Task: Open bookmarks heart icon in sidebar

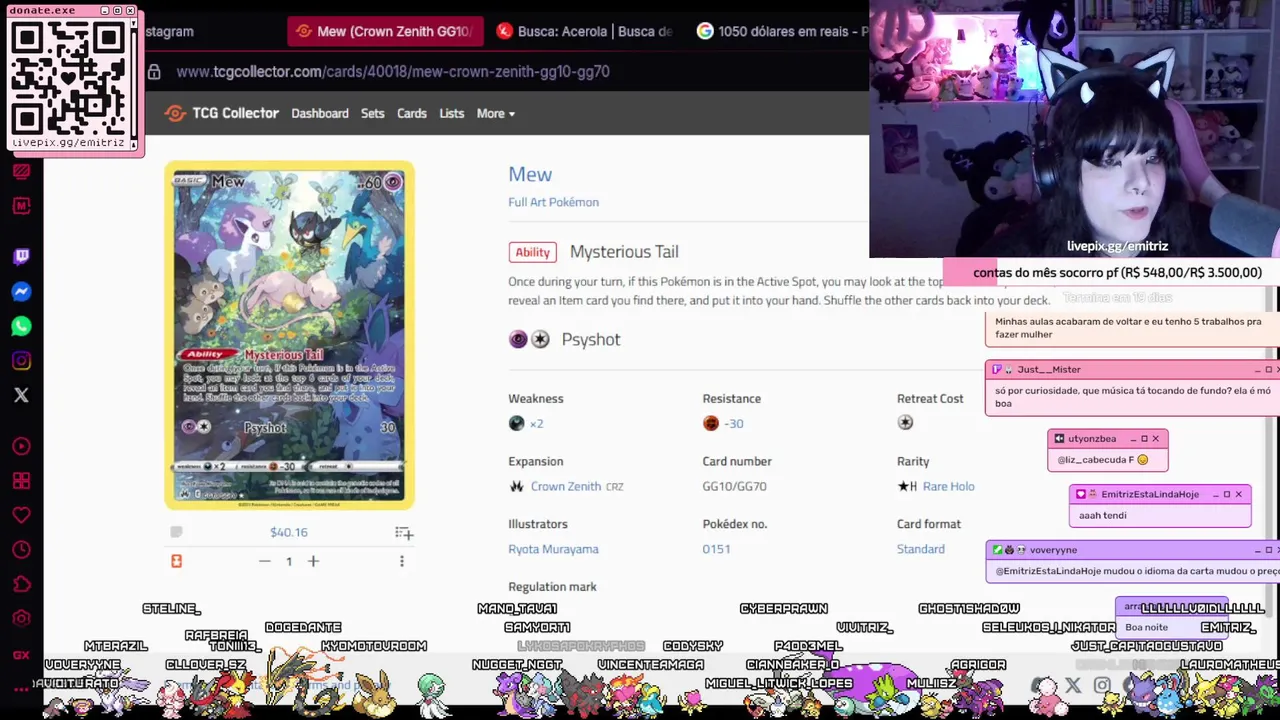Action: pyautogui.click(x=21, y=516)
